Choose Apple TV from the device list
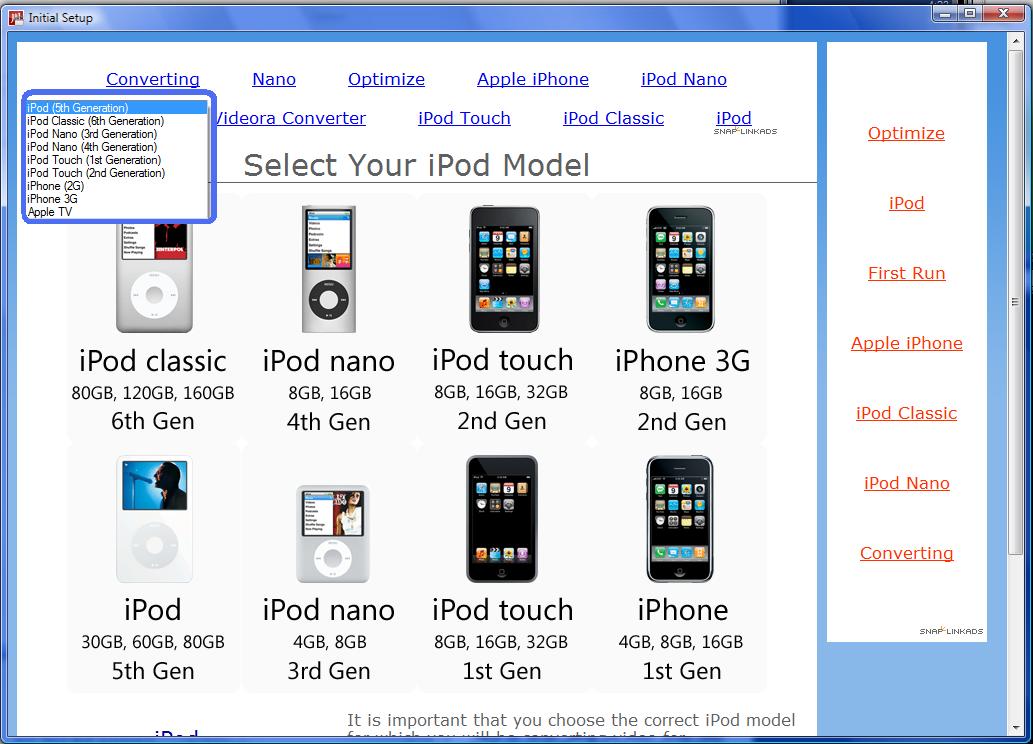The width and height of the screenshot is (1033, 744). pyautogui.click(x=117, y=212)
